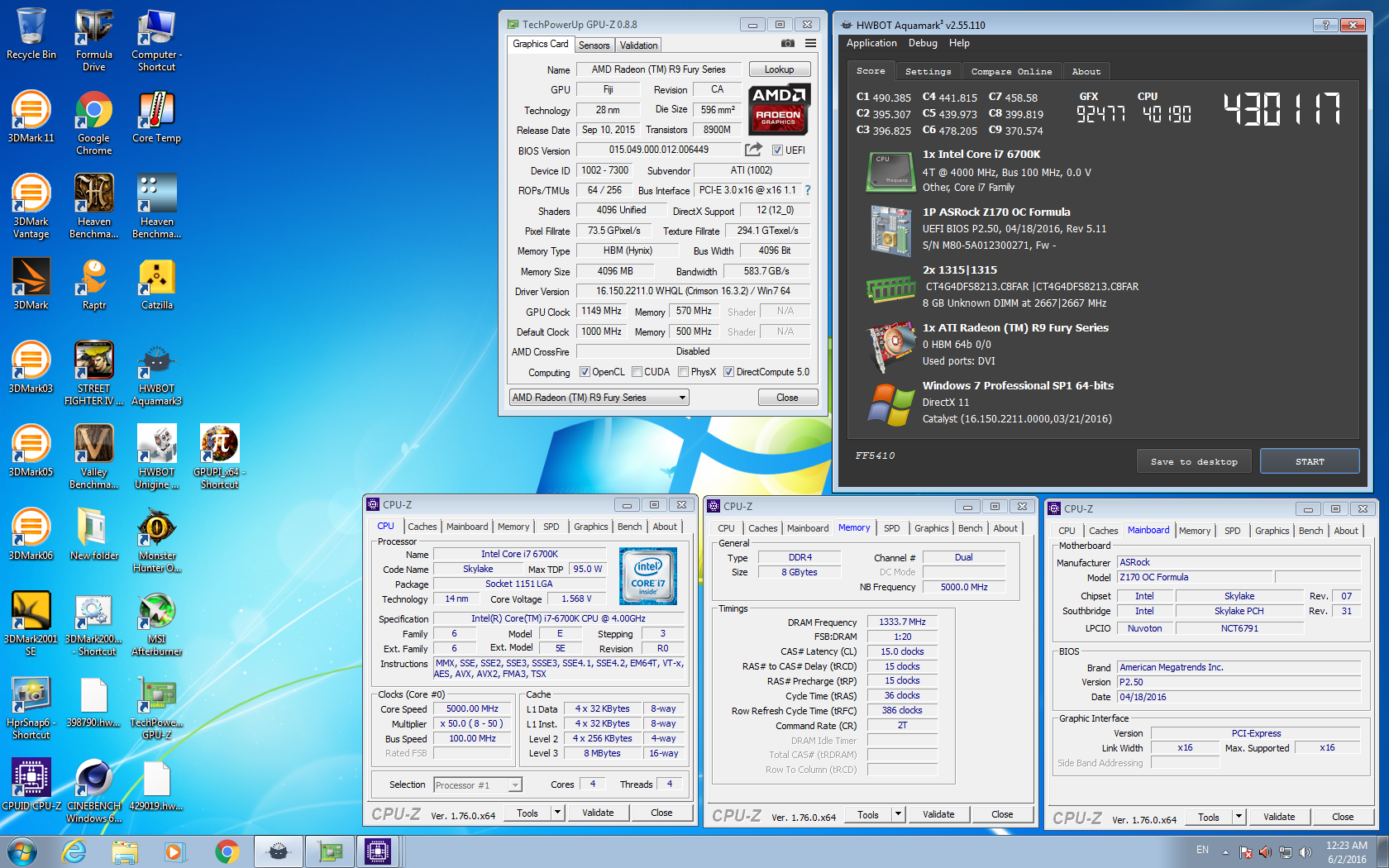Expand Tools dropdown arrow in CPU-Z Mainboard window
This screenshot has height=868, width=1389.
coord(1239,817)
